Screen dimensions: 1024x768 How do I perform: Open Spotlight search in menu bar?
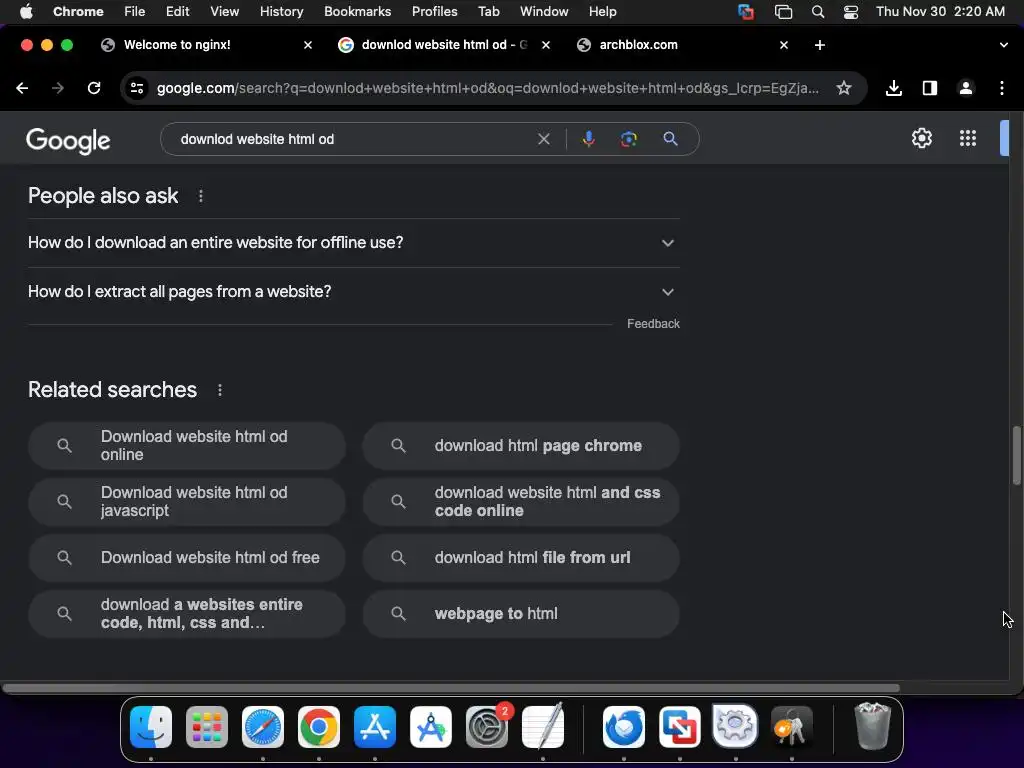click(817, 12)
